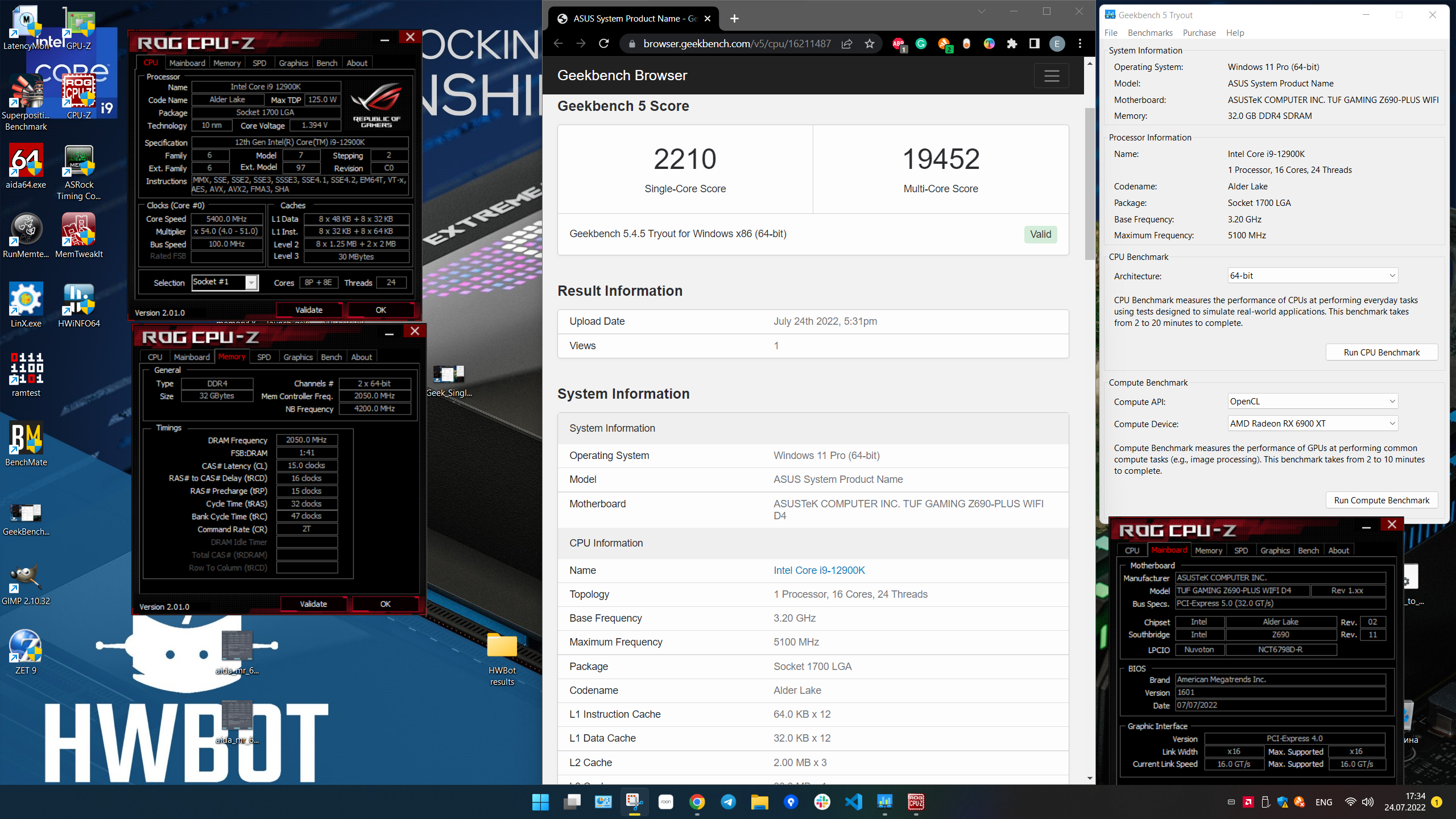Viewport: 1456px width, 819px height.
Task: Toggle the Chrome side panel icon
Action: tap(1035, 44)
